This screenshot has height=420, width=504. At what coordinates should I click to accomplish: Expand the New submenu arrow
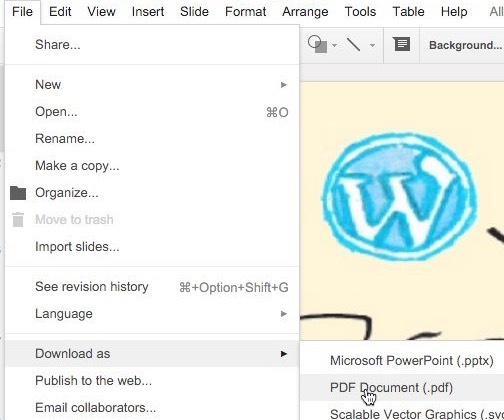click(284, 85)
